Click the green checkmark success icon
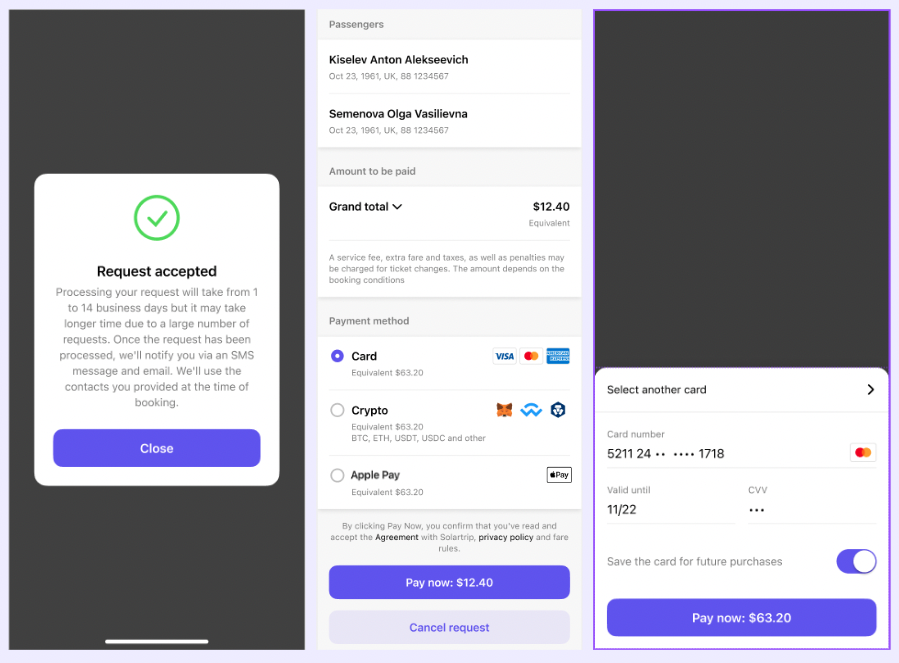 tap(157, 217)
